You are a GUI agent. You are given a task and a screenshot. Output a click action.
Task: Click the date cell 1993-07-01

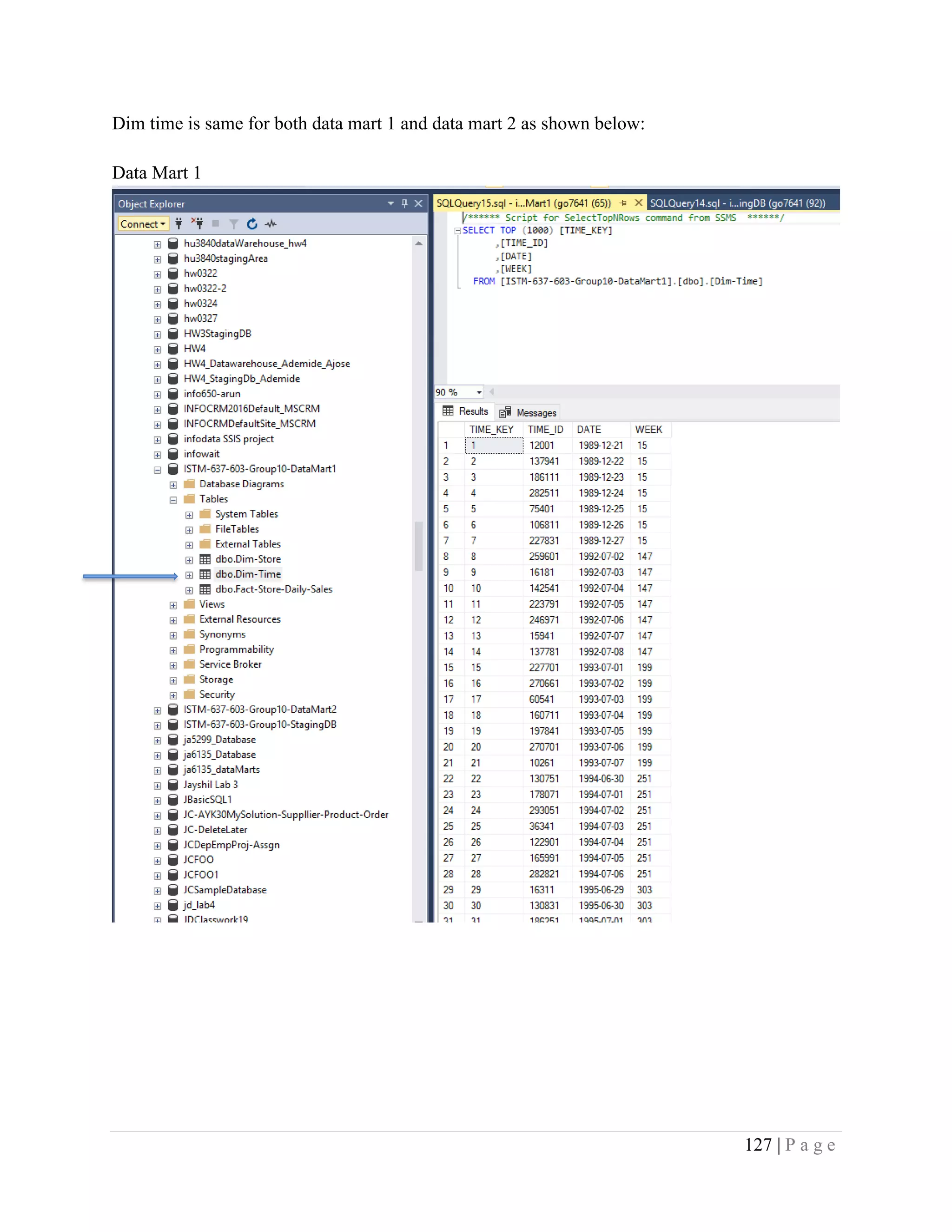[x=601, y=668]
